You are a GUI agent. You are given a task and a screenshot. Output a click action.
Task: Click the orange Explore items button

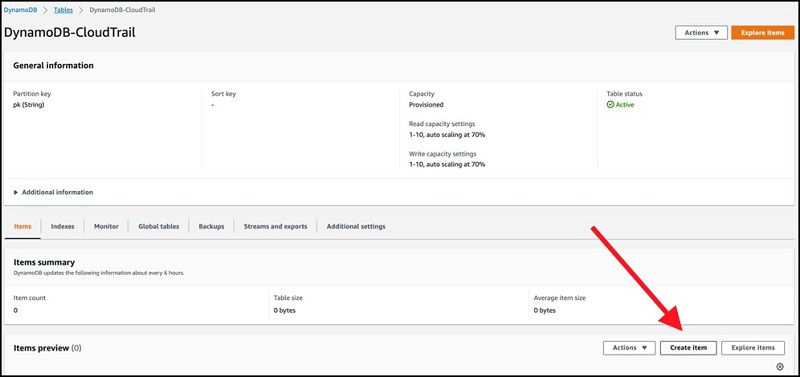(x=763, y=32)
